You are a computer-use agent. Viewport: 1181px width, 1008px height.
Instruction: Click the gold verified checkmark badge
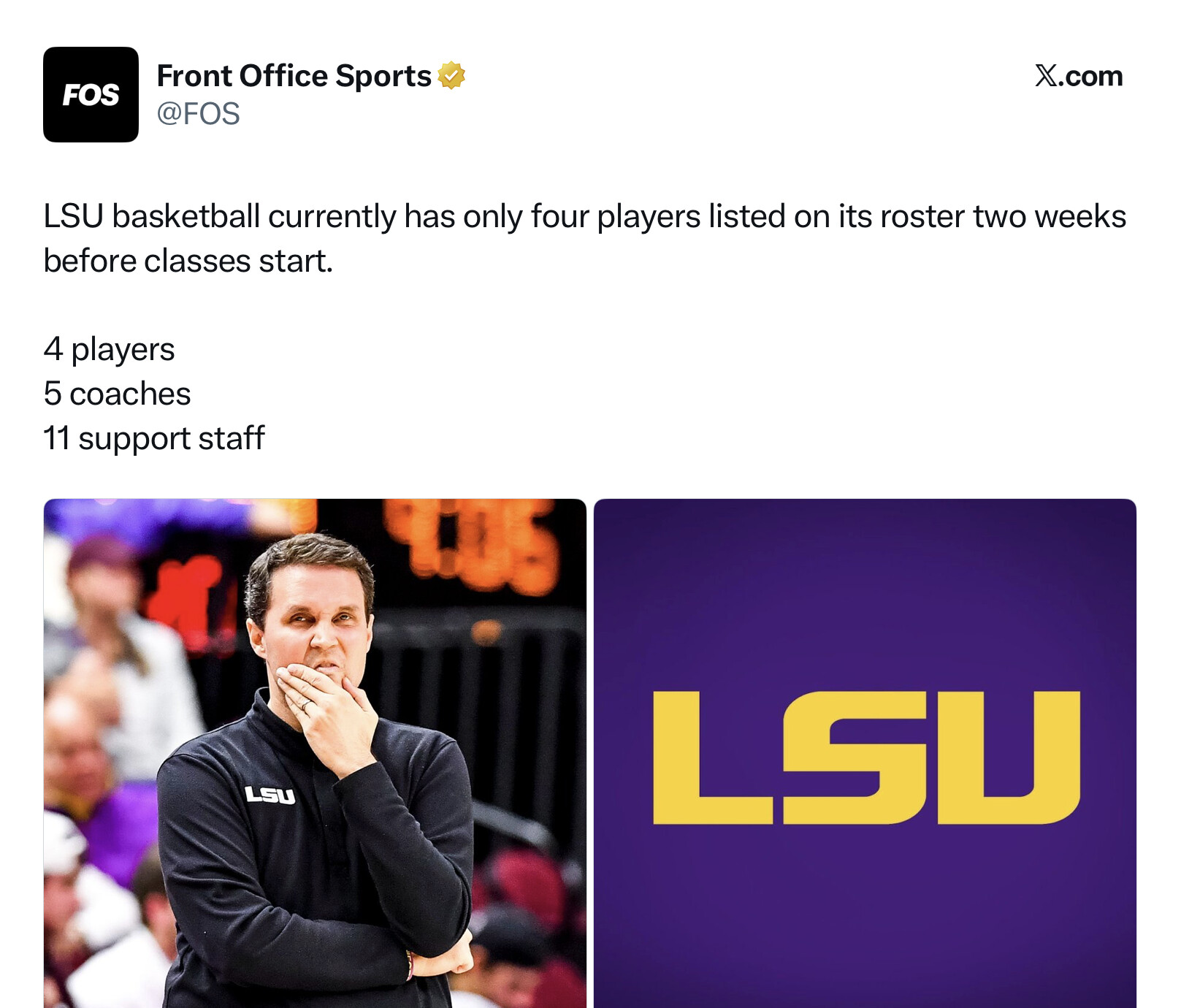coord(451,75)
